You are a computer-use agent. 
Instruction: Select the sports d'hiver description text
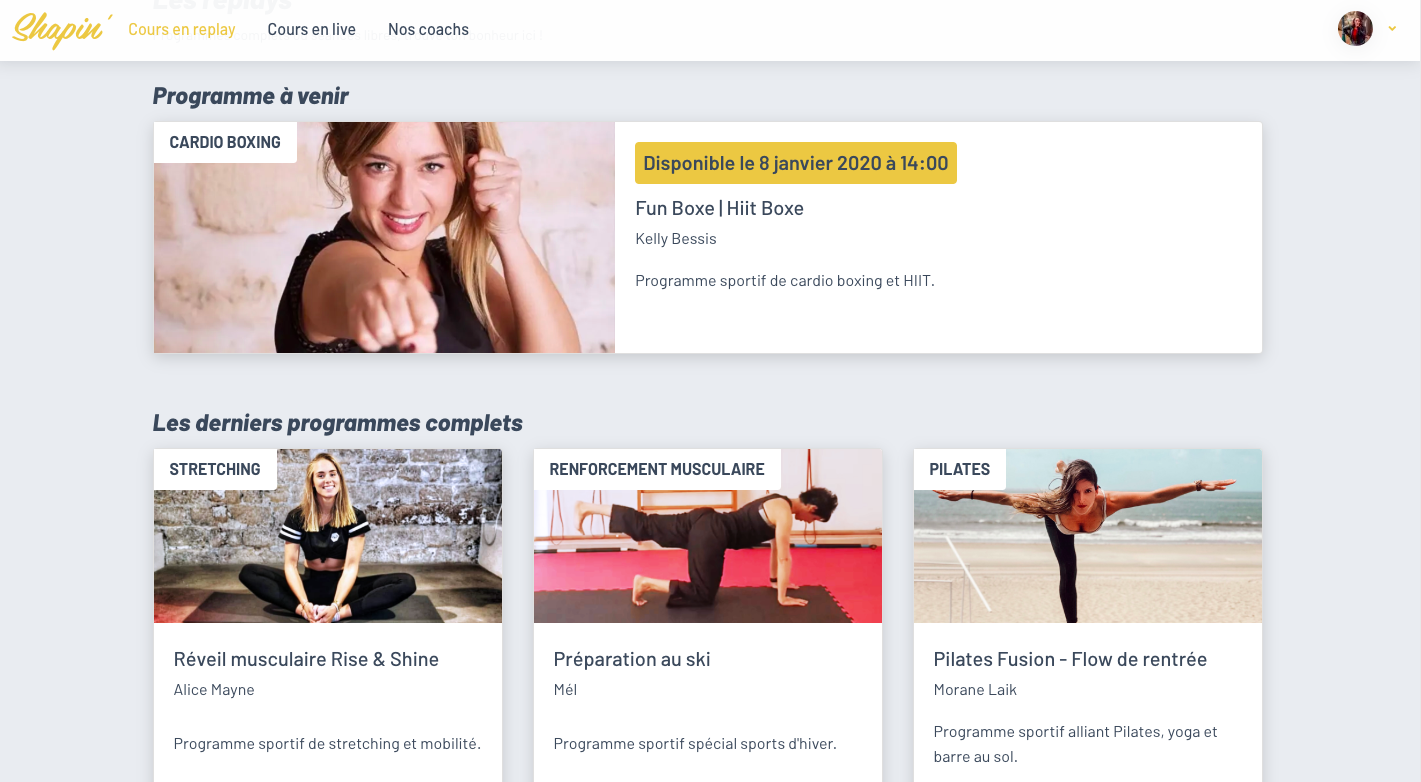click(695, 744)
